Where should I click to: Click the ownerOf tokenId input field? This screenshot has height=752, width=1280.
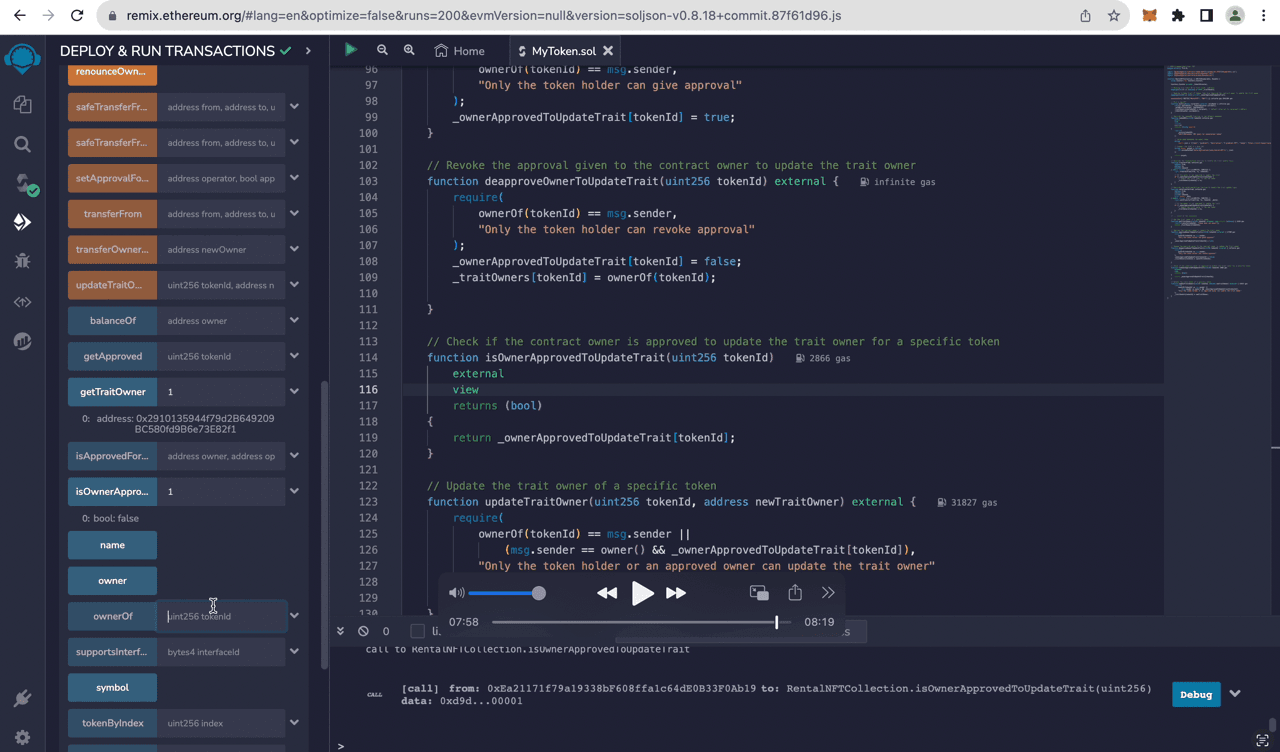pyautogui.click(x=221, y=616)
